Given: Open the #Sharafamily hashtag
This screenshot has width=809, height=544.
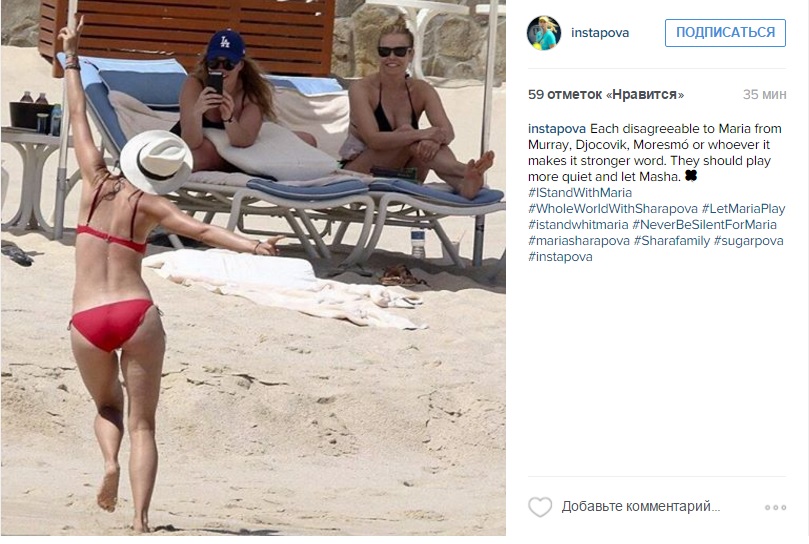Looking at the screenshot, I should (672, 241).
